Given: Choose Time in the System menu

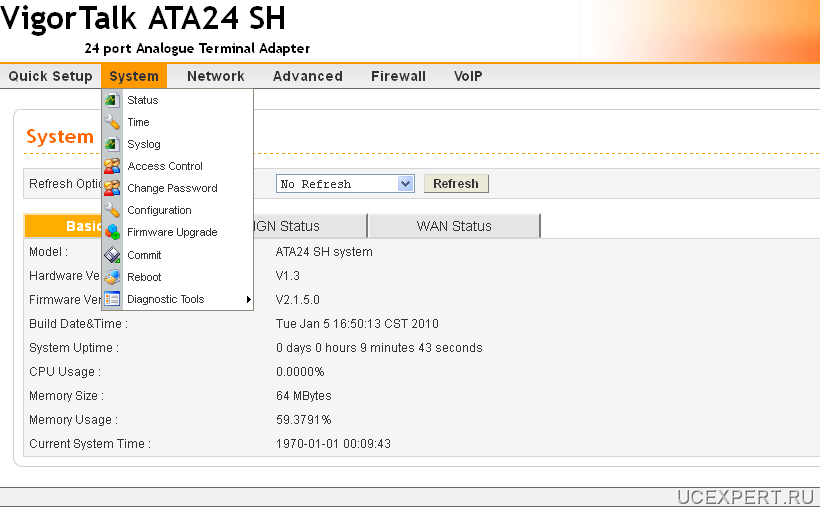Looking at the screenshot, I should tap(138, 122).
